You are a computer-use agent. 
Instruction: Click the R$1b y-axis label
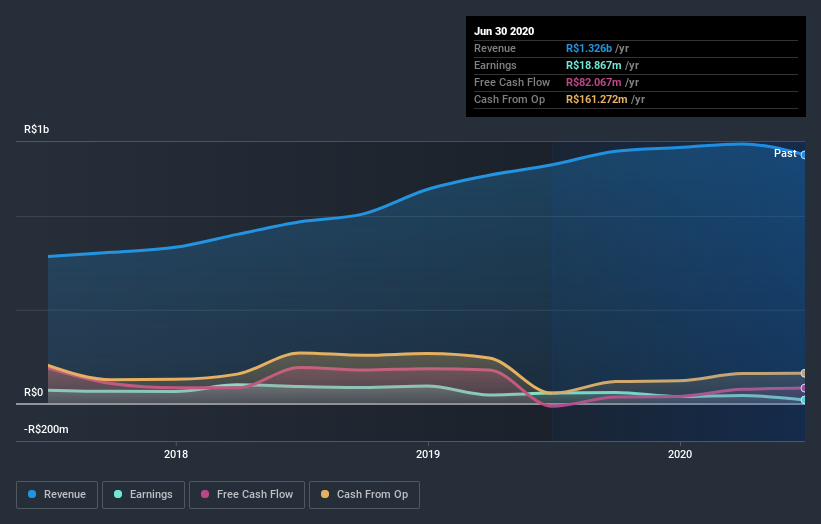[x=37, y=129]
